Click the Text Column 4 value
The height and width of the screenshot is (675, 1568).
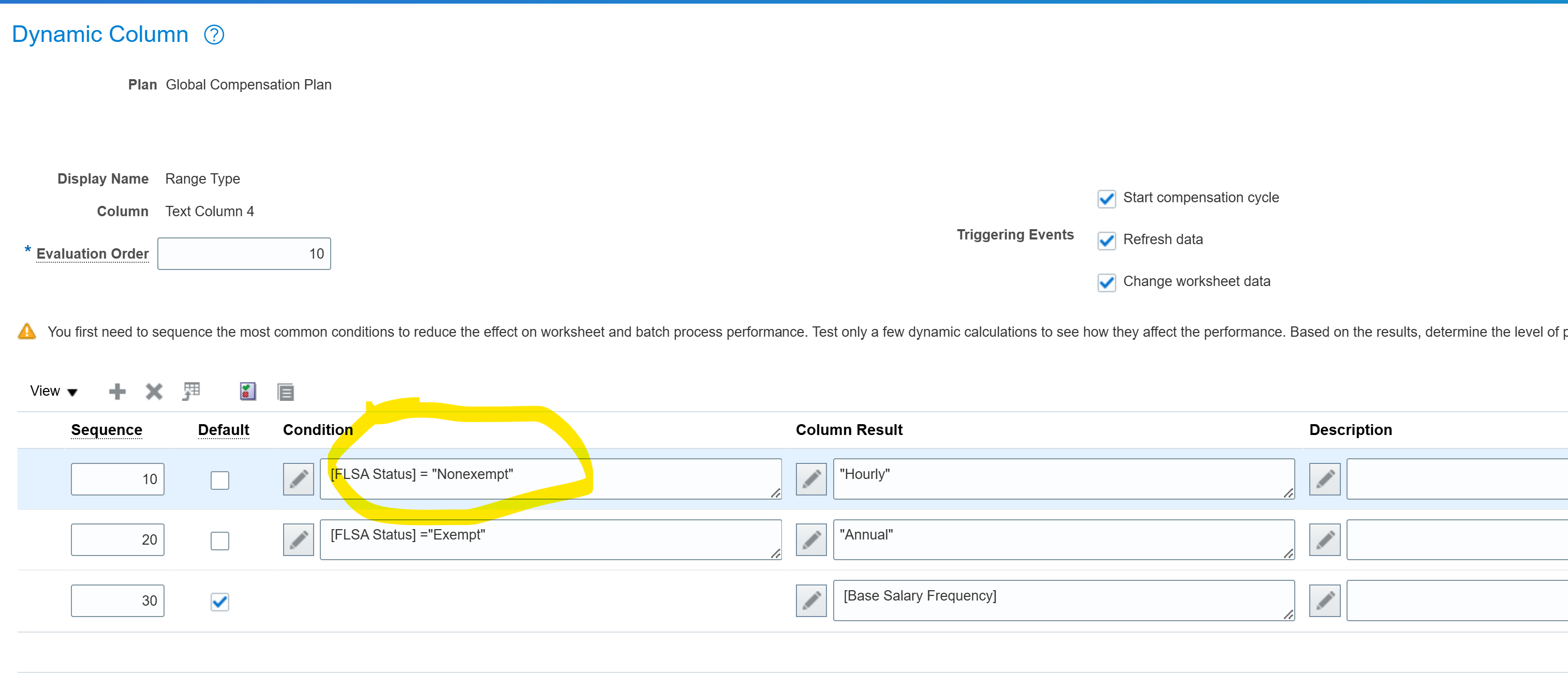pyautogui.click(x=210, y=211)
